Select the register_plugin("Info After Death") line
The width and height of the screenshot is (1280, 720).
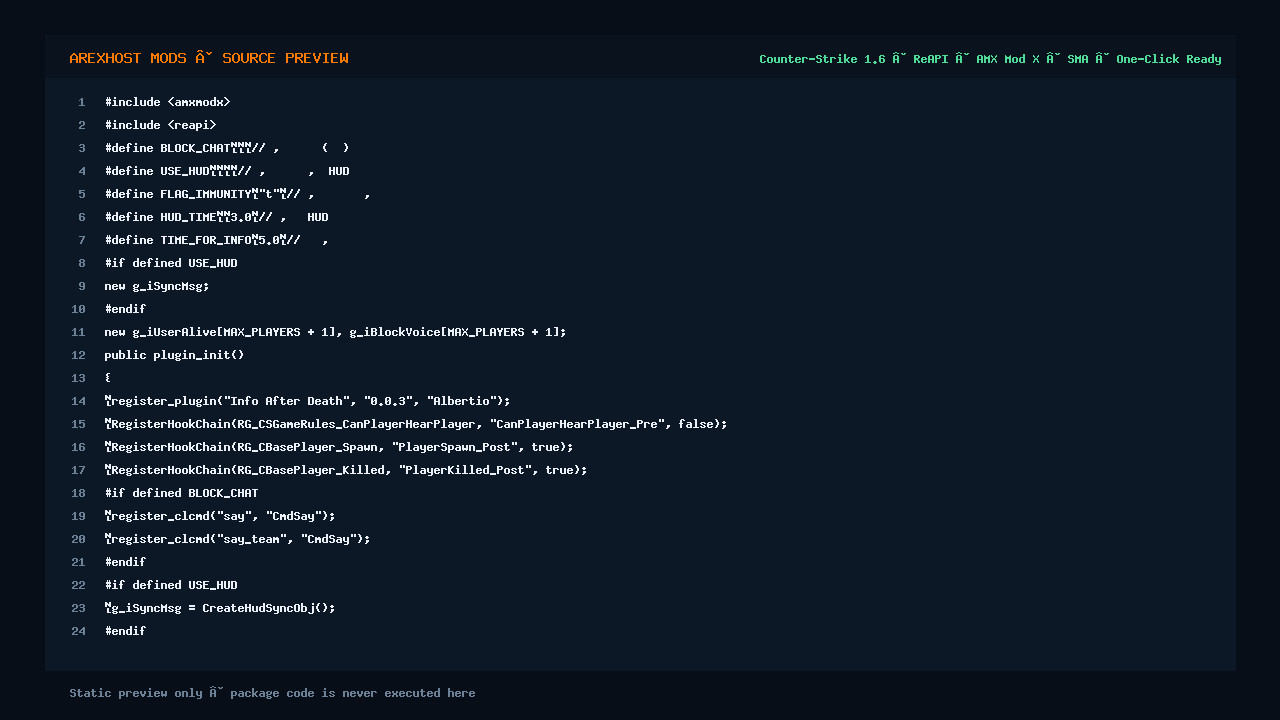point(308,401)
